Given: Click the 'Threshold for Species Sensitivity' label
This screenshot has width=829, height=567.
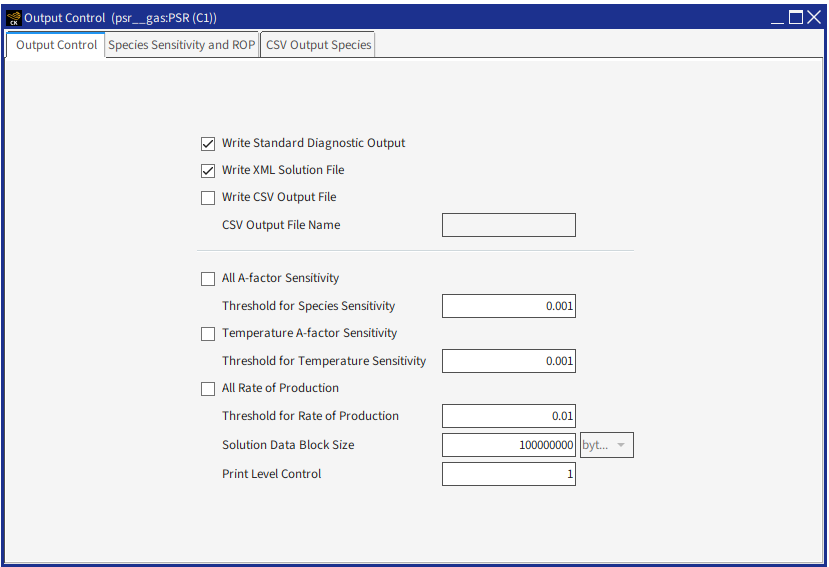Looking at the screenshot, I should click(308, 306).
